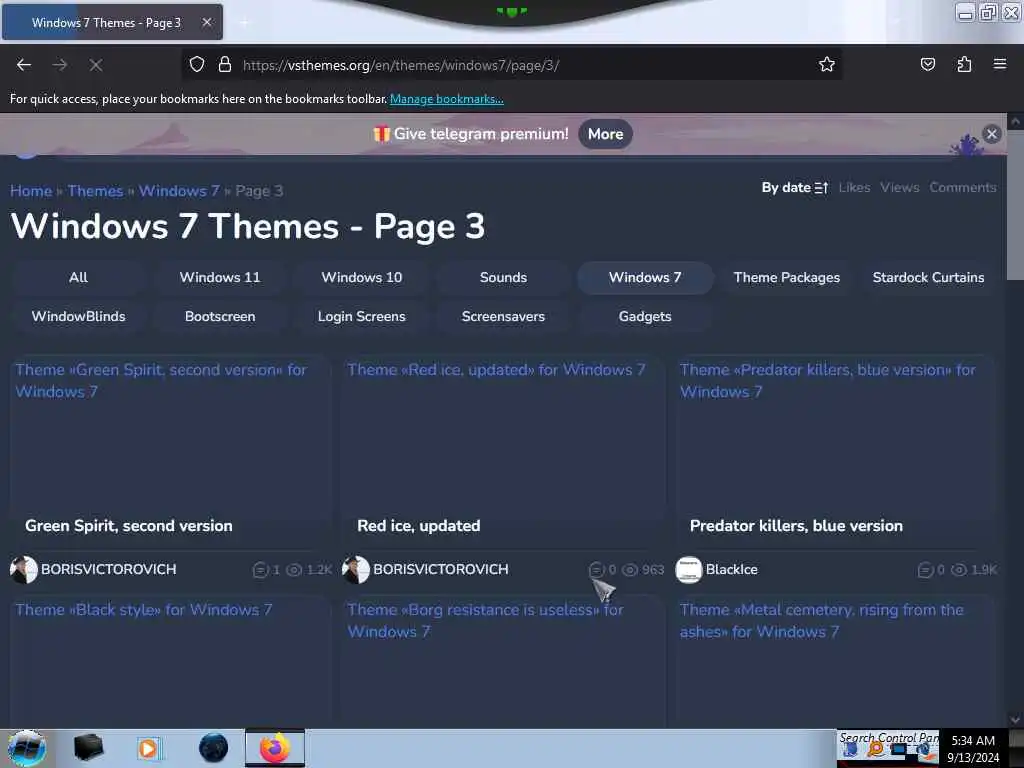Dismiss the telegram premium banner
This screenshot has height=768, width=1024.
click(991, 134)
